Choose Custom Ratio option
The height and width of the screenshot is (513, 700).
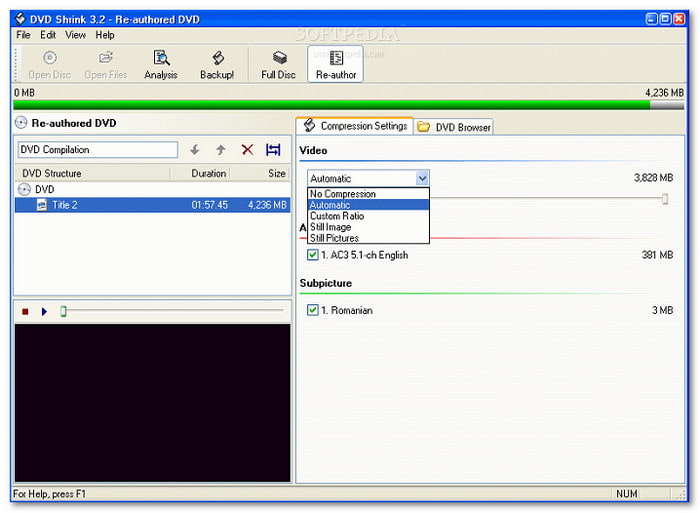[368, 216]
